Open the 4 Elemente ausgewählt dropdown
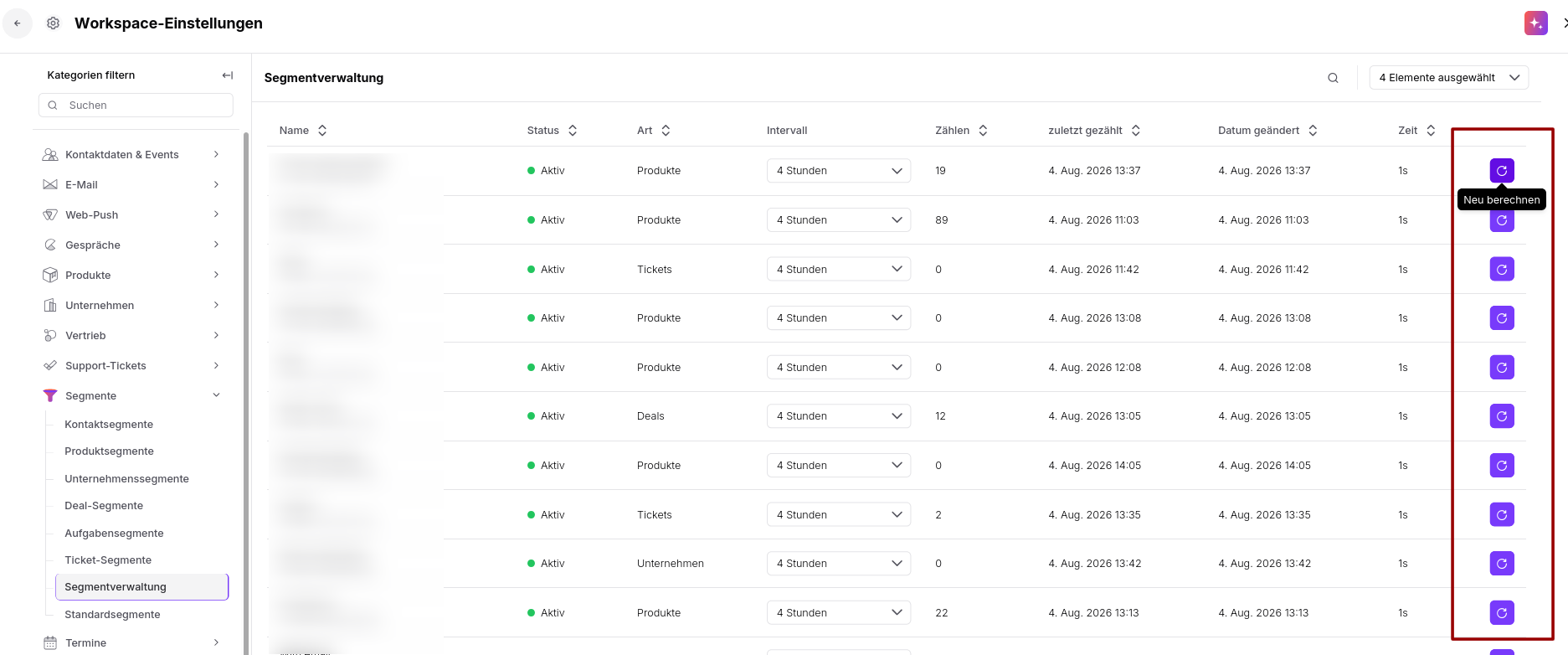Viewport: 1568px width, 655px height. click(1448, 78)
